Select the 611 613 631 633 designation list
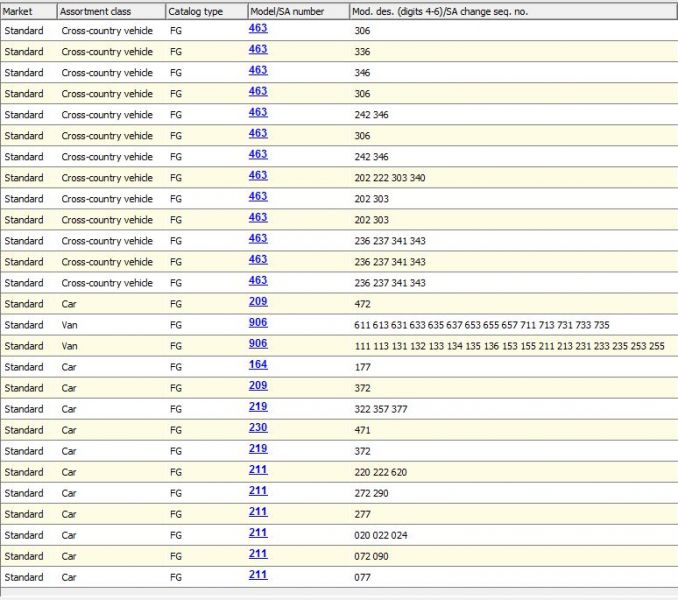Screen dimensions: 678x600 point(482,325)
